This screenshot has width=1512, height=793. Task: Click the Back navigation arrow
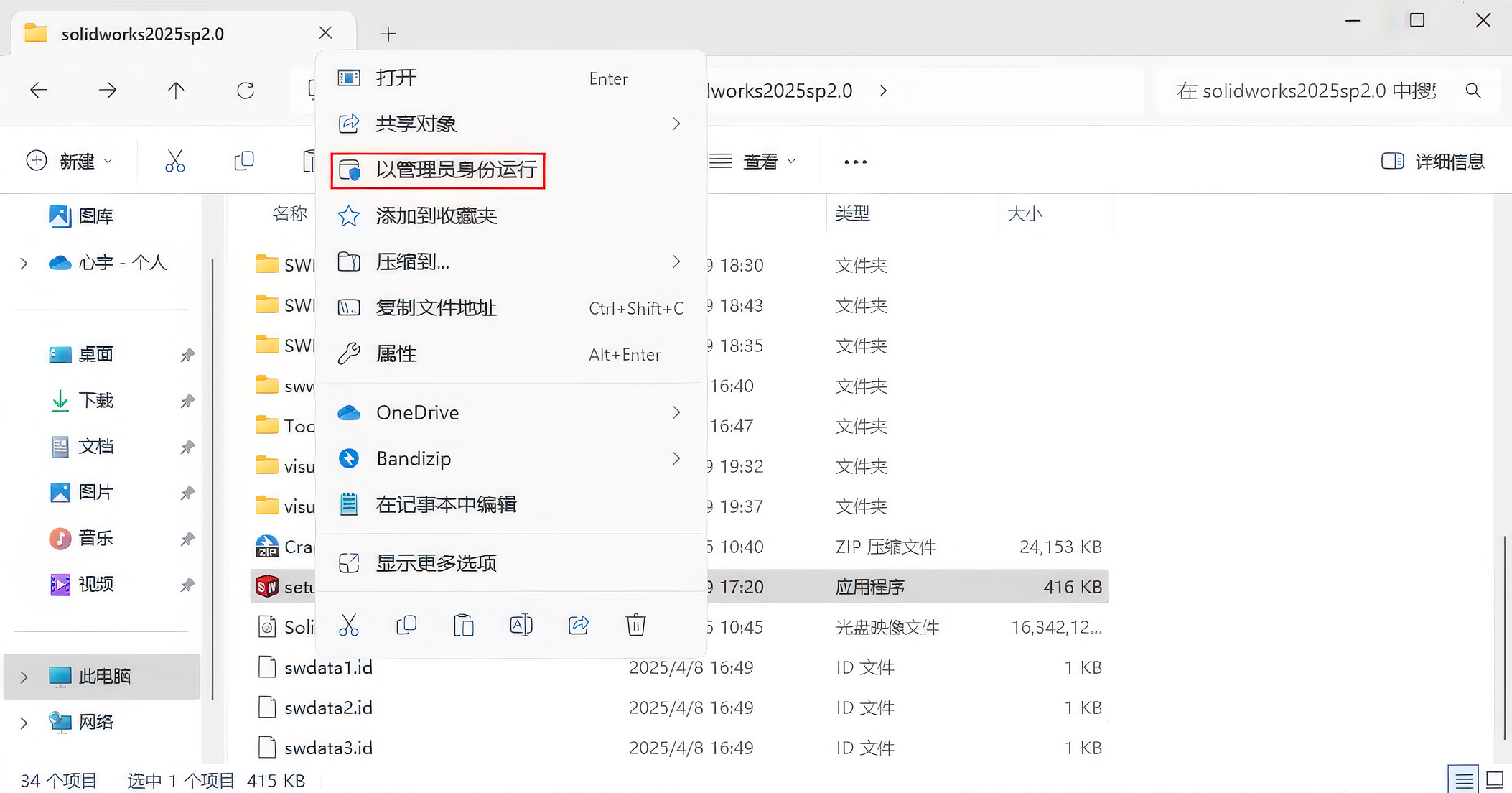pyautogui.click(x=39, y=91)
